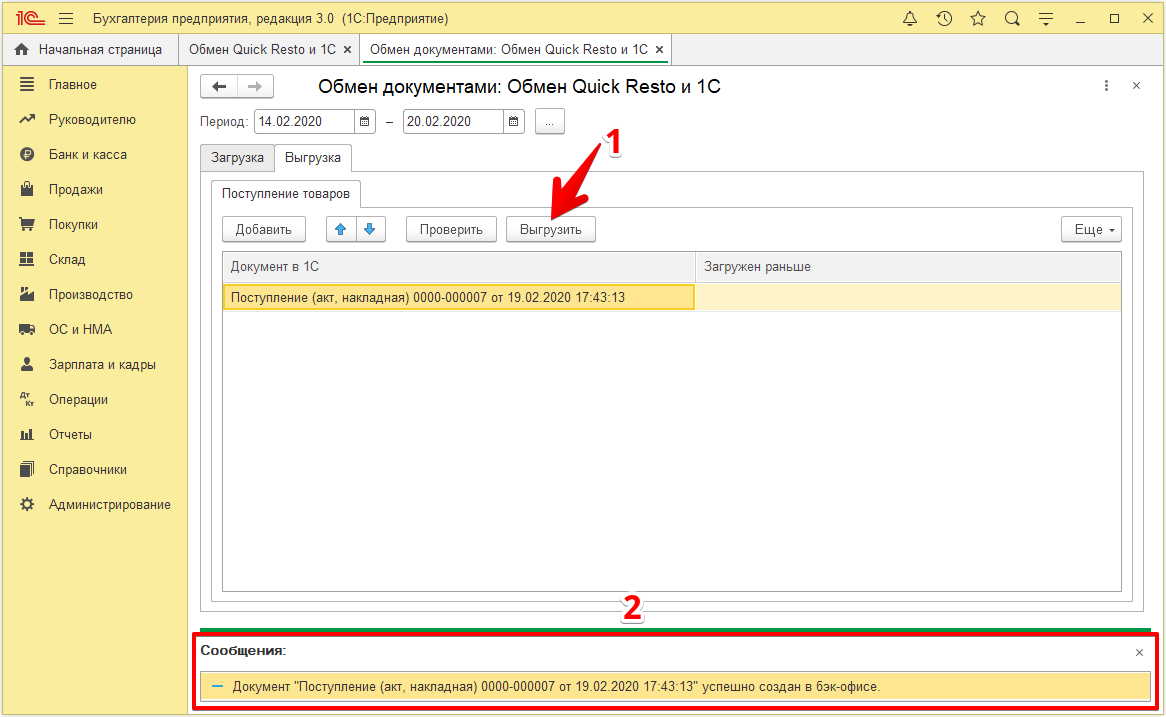Open the history clock icon
This screenshot has height=717, width=1166.
coord(944,19)
